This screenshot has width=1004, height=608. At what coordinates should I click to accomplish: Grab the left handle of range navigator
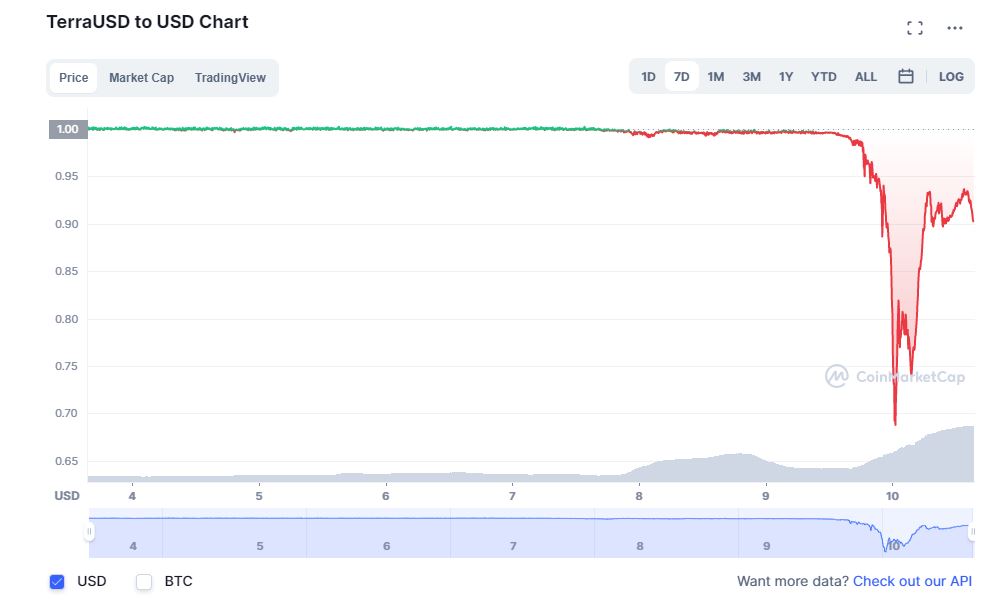coord(89,531)
